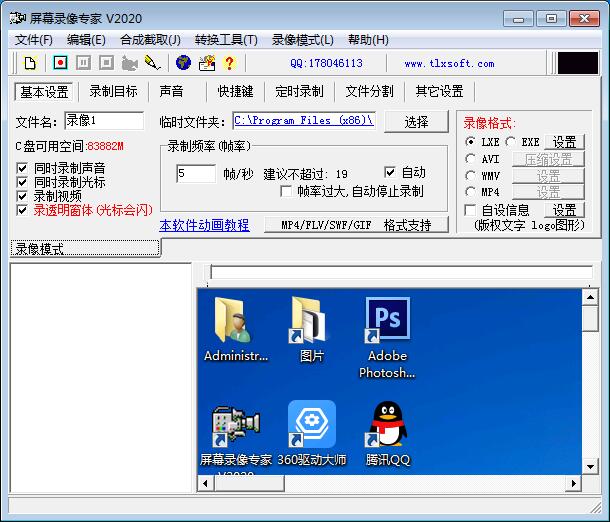Open the 帮助(H) menu

pyautogui.click(x=368, y=40)
